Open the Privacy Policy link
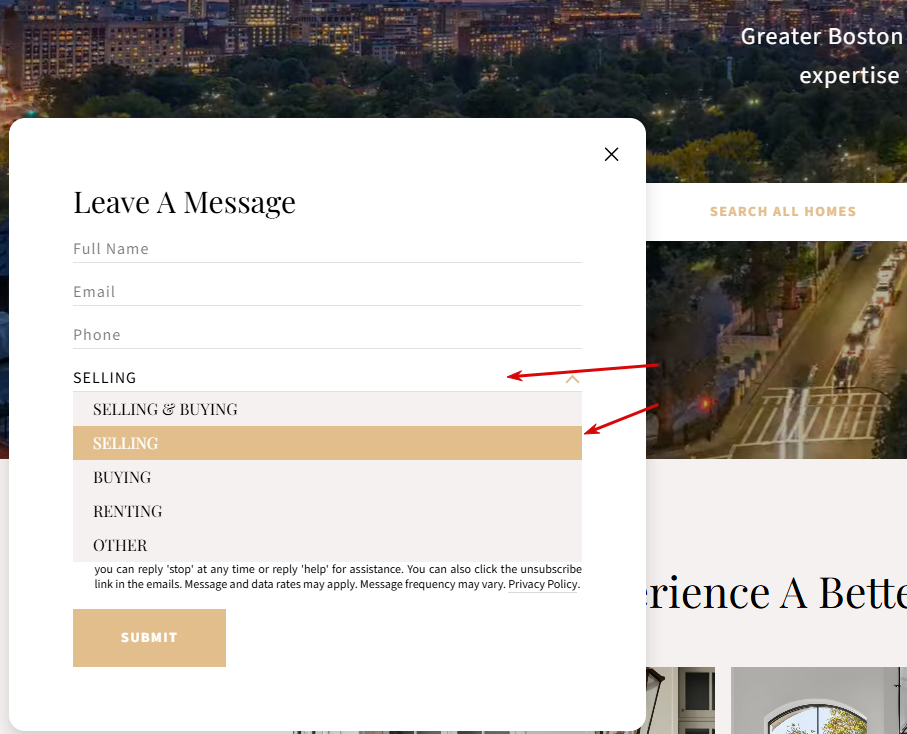This screenshot has width=907, height=734. (x=543, y=585)
